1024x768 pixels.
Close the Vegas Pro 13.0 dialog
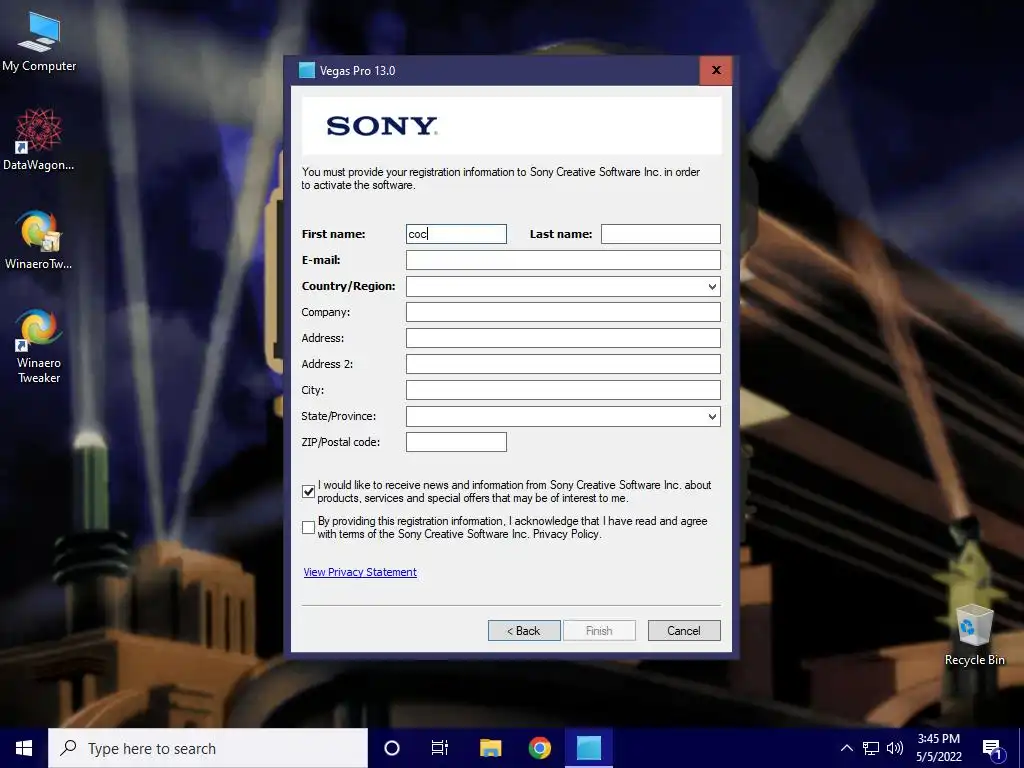pyautogui.click(x=716, y=71)
